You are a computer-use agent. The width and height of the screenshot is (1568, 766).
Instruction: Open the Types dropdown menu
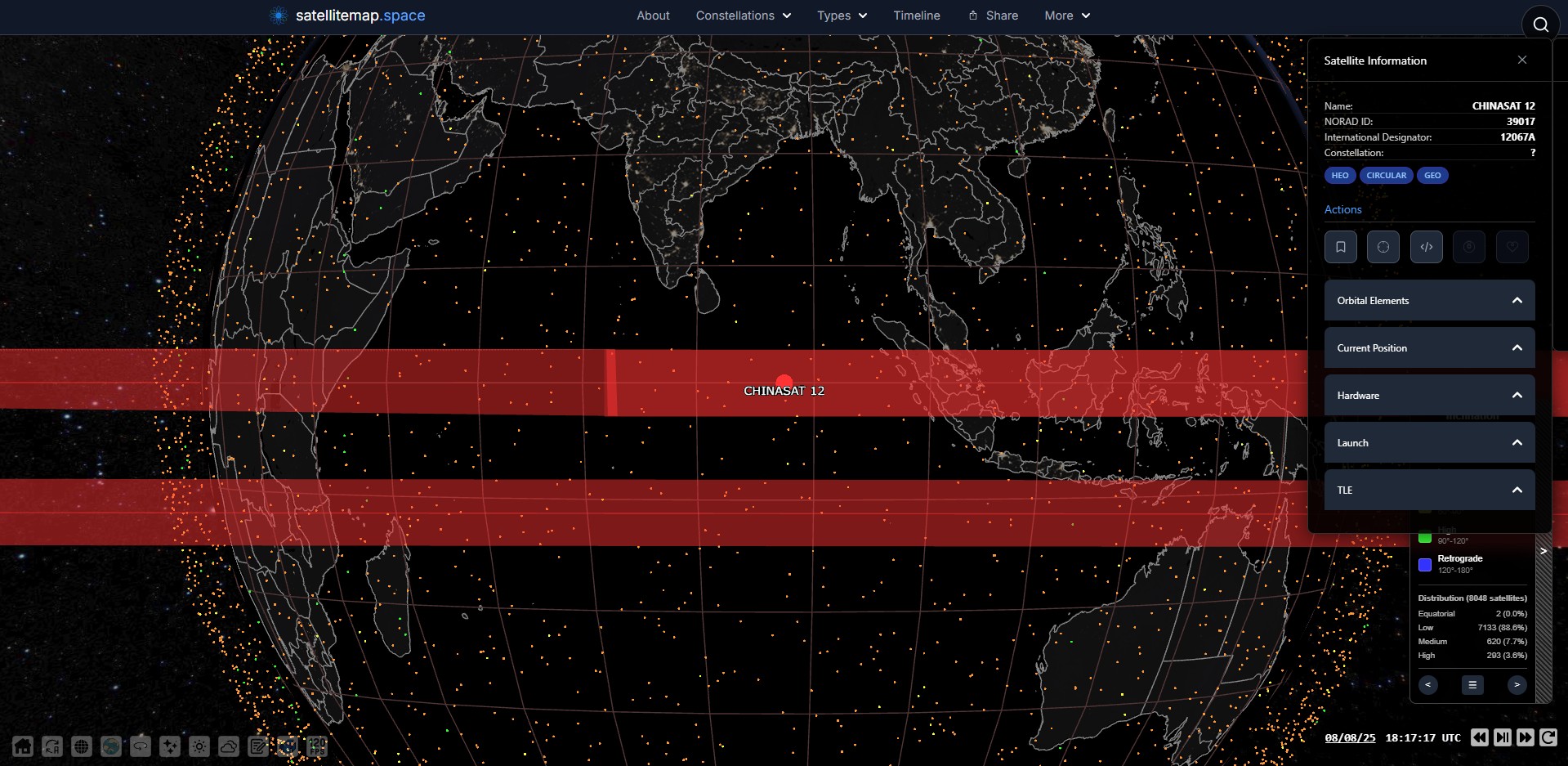(842, 16)
